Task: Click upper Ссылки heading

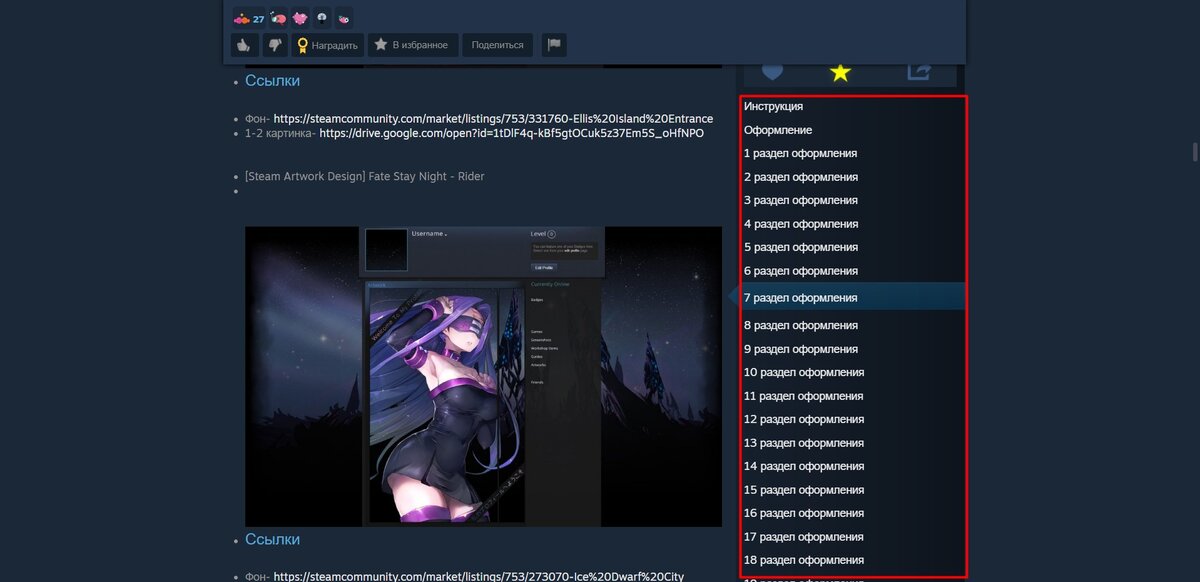Action: (x=272, y=80)
